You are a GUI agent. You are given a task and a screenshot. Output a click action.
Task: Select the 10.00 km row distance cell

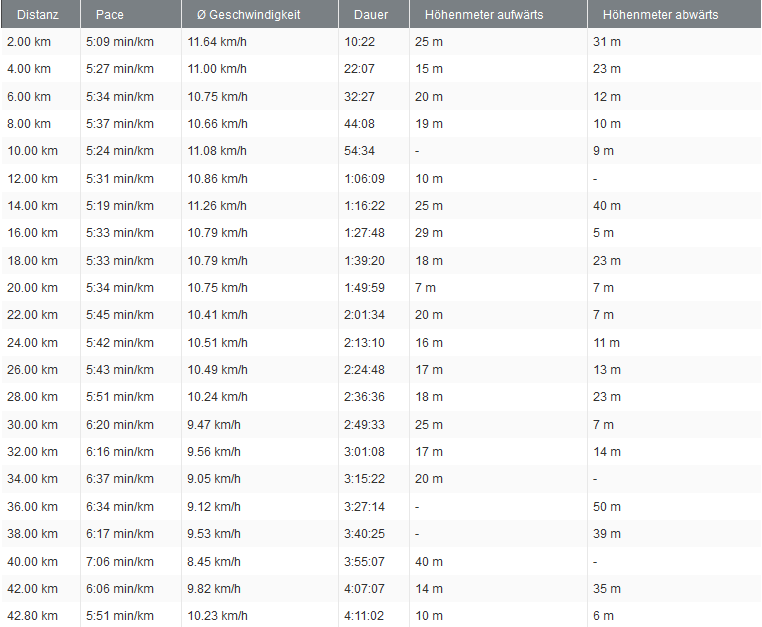[x=32, y=151]
